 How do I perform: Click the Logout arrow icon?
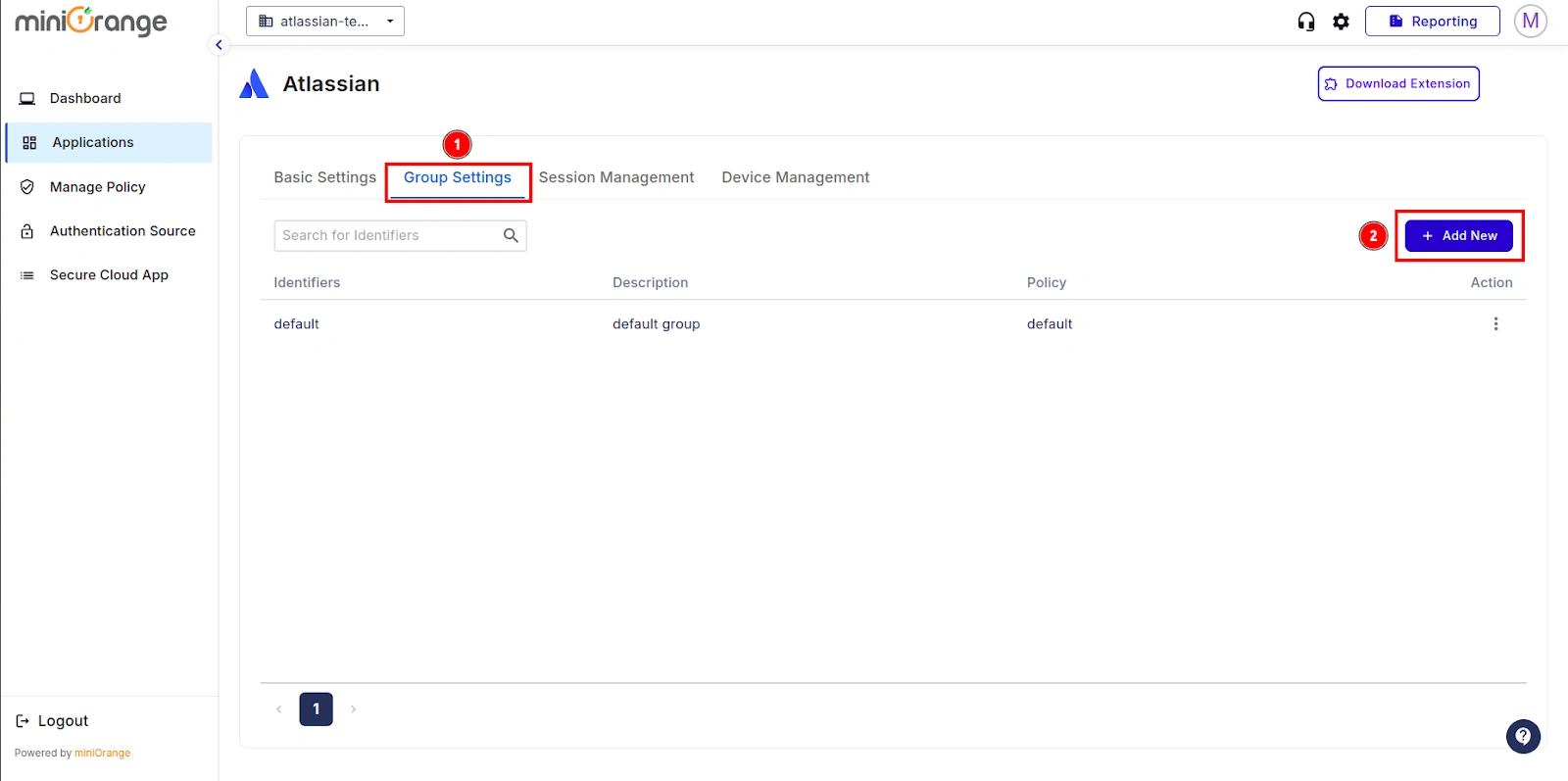click(x=23, y=721)
